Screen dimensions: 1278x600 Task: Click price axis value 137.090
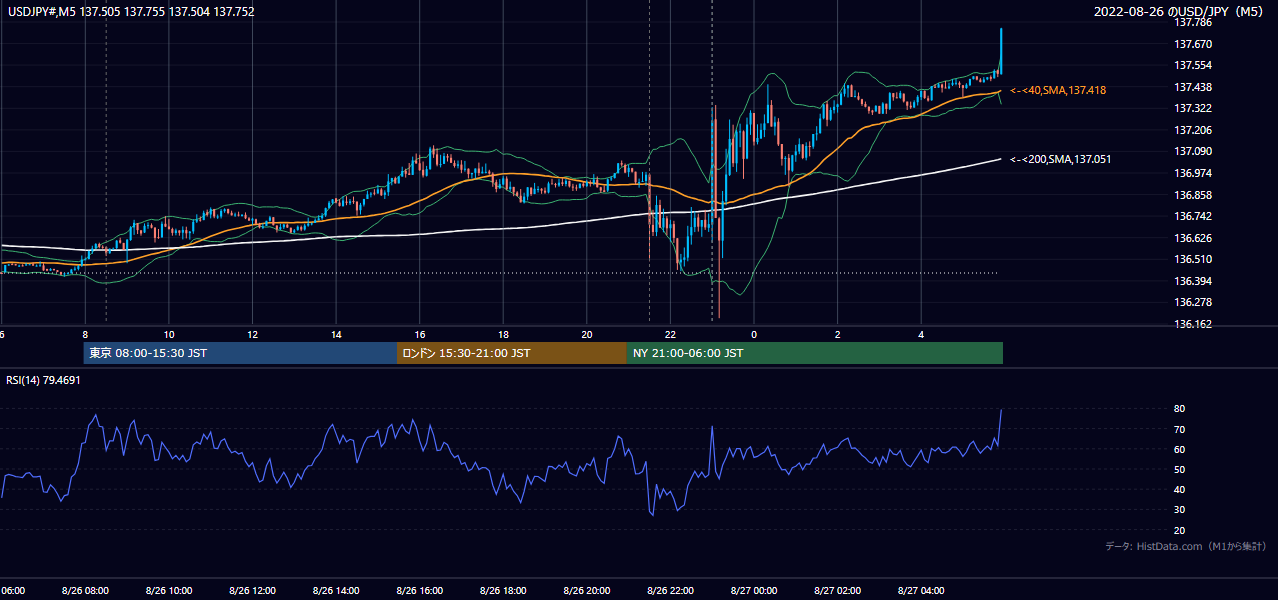click(1193, 151)
